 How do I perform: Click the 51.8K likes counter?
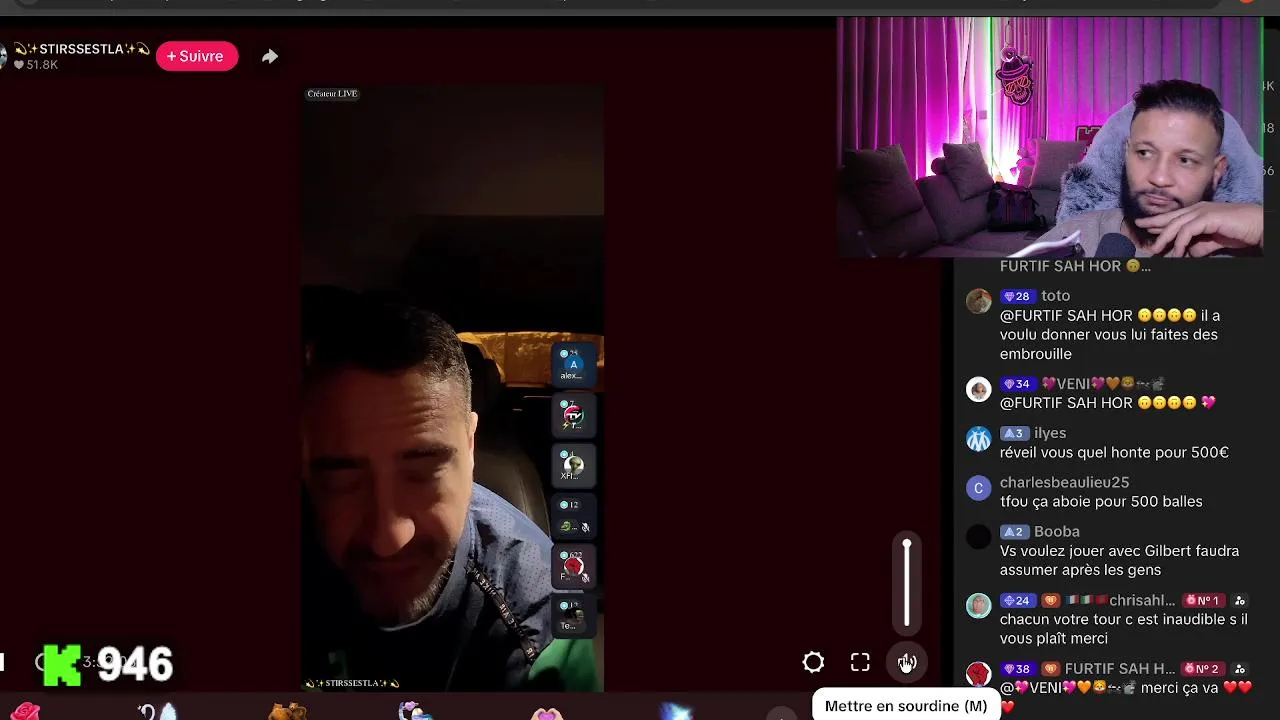[x=35, y=65]
